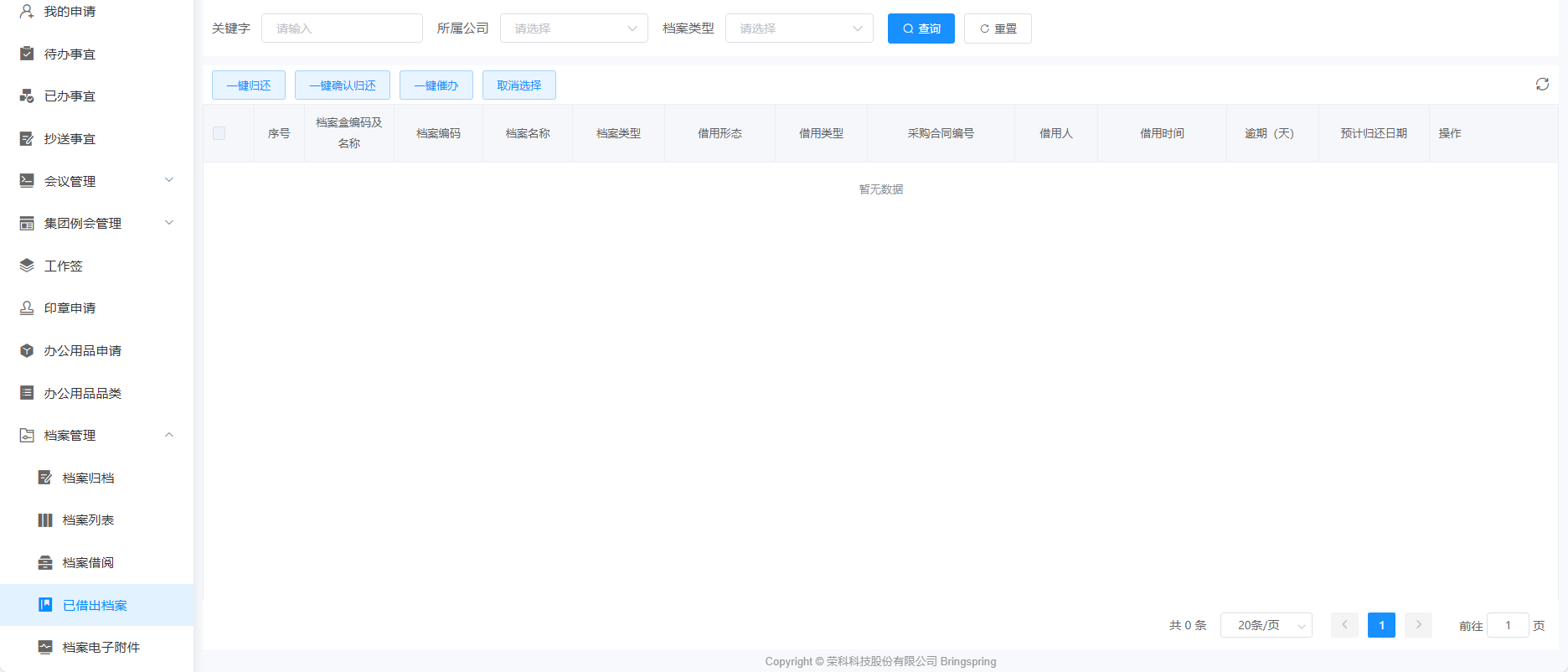1568x672 pixels.
Task: Click the 工作签 layers icon in sidebar
Action: pos(27,266)
